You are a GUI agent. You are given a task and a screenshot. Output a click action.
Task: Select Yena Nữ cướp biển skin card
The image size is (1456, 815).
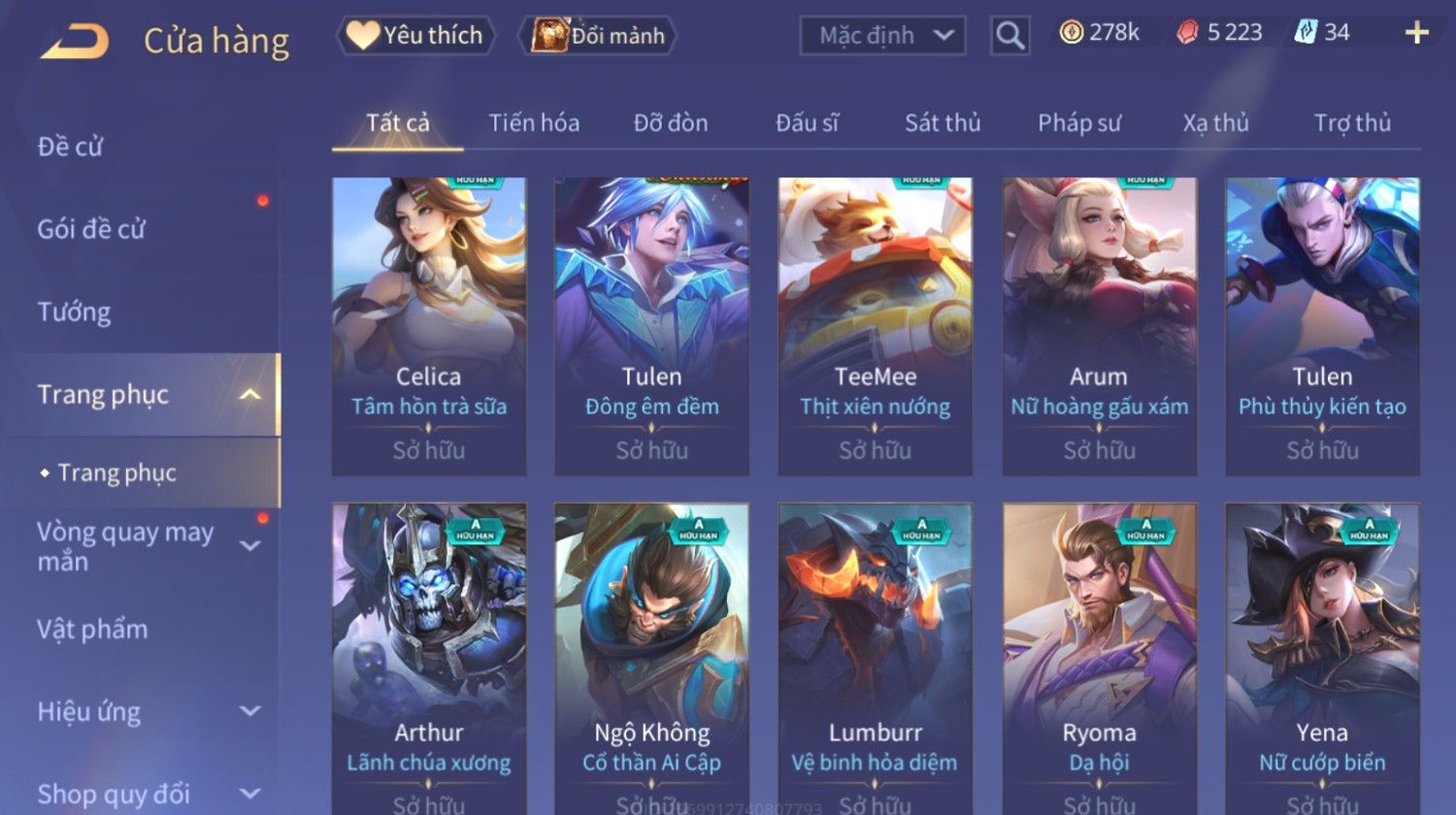1322,659
